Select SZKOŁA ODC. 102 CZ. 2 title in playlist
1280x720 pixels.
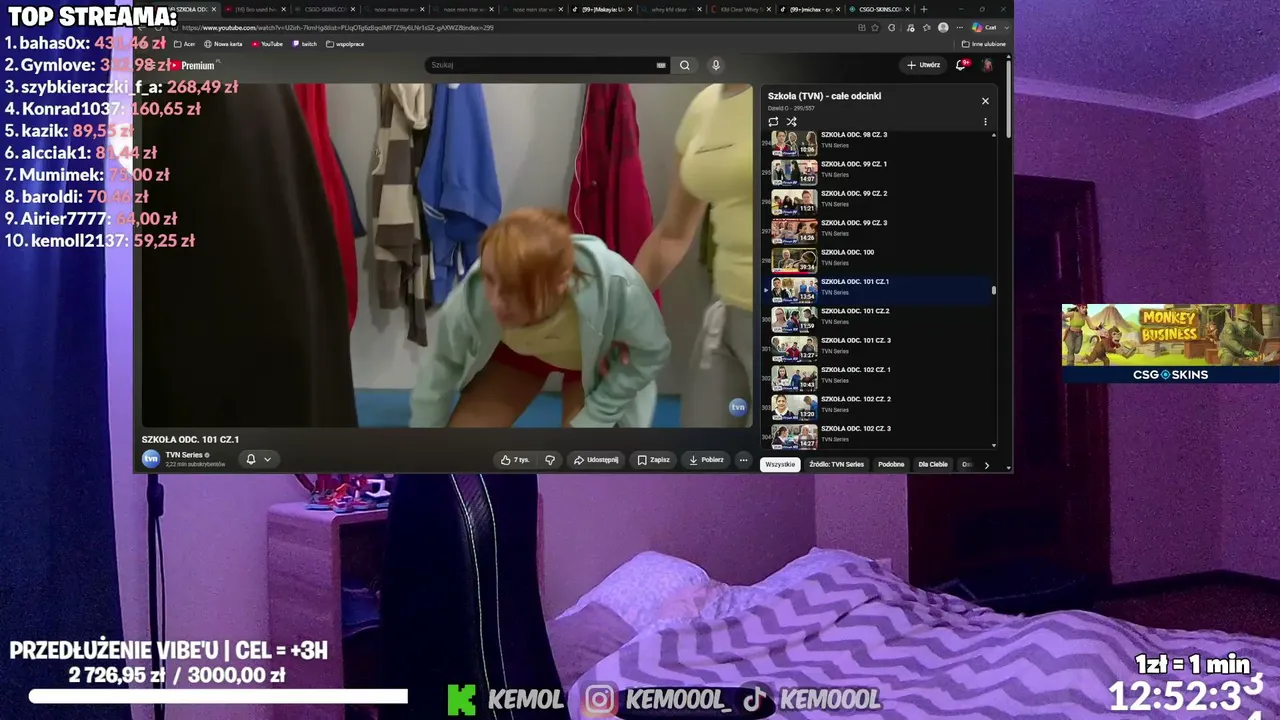pos(856,399)
